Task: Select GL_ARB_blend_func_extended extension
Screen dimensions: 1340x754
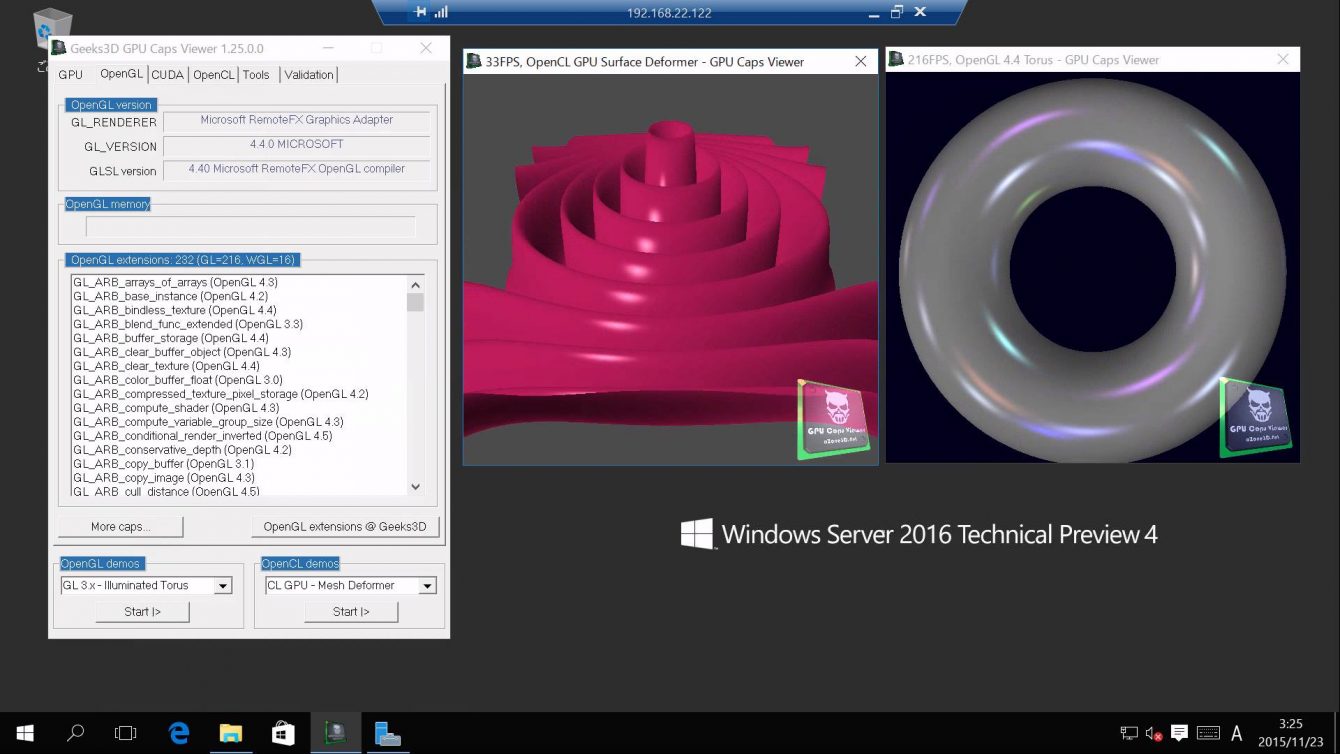Action: click(x=188, y=325)
